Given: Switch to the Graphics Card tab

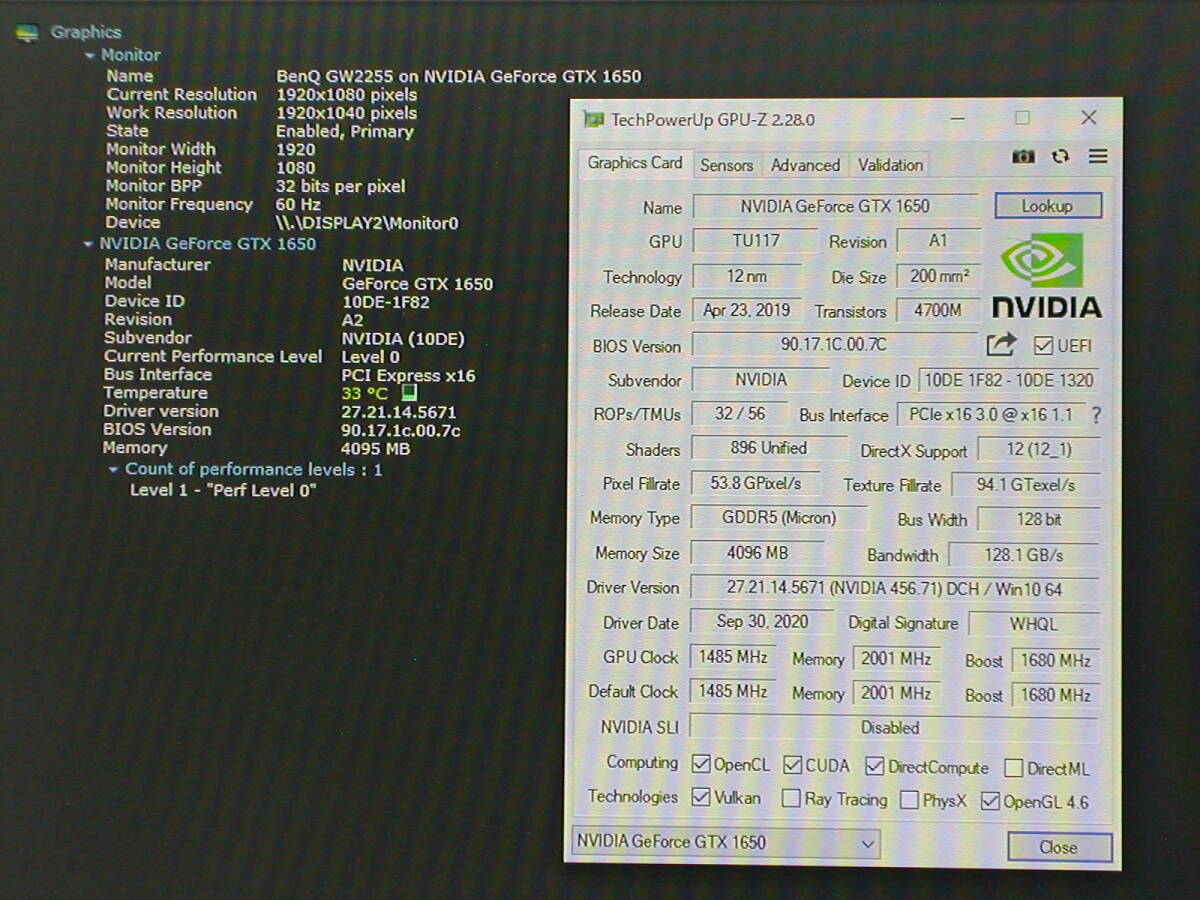Looking at the screenshot, I should click(x=635, y=163).
